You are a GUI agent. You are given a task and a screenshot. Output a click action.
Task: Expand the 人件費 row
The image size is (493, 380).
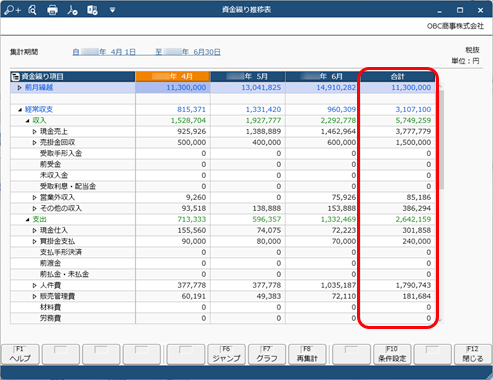pyautogui.click(x=34, y=285)
